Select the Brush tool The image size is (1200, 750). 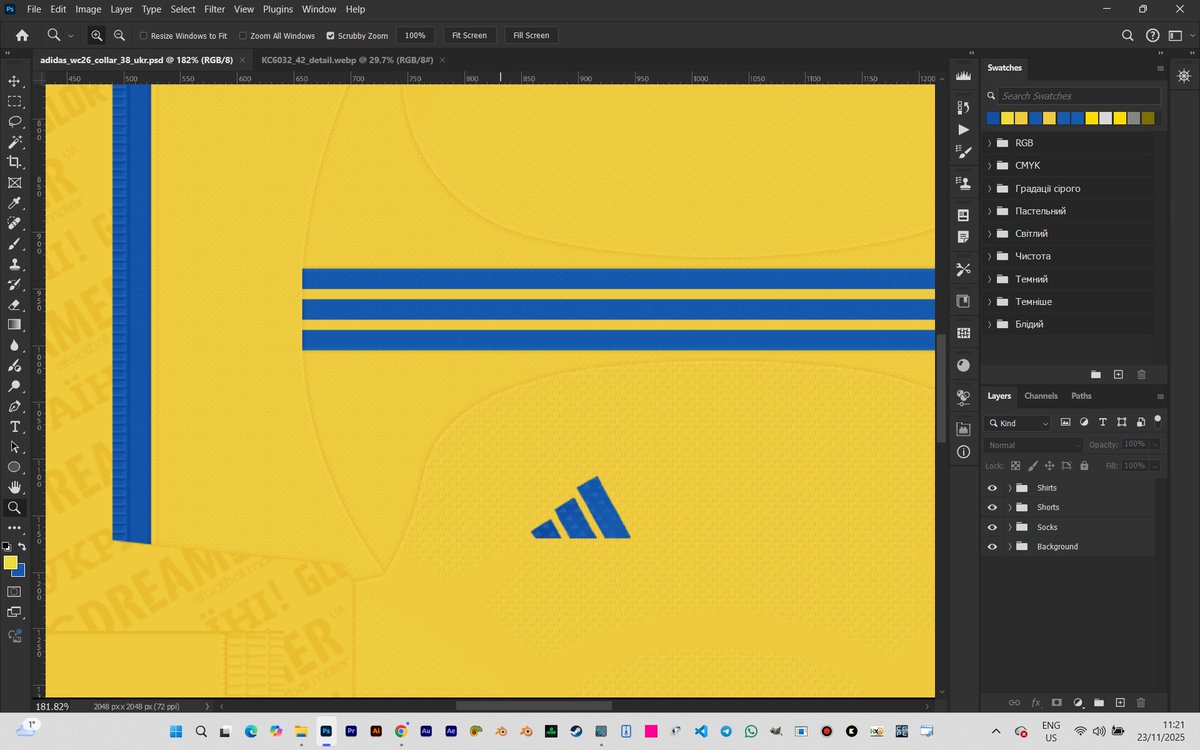(14, 244)
